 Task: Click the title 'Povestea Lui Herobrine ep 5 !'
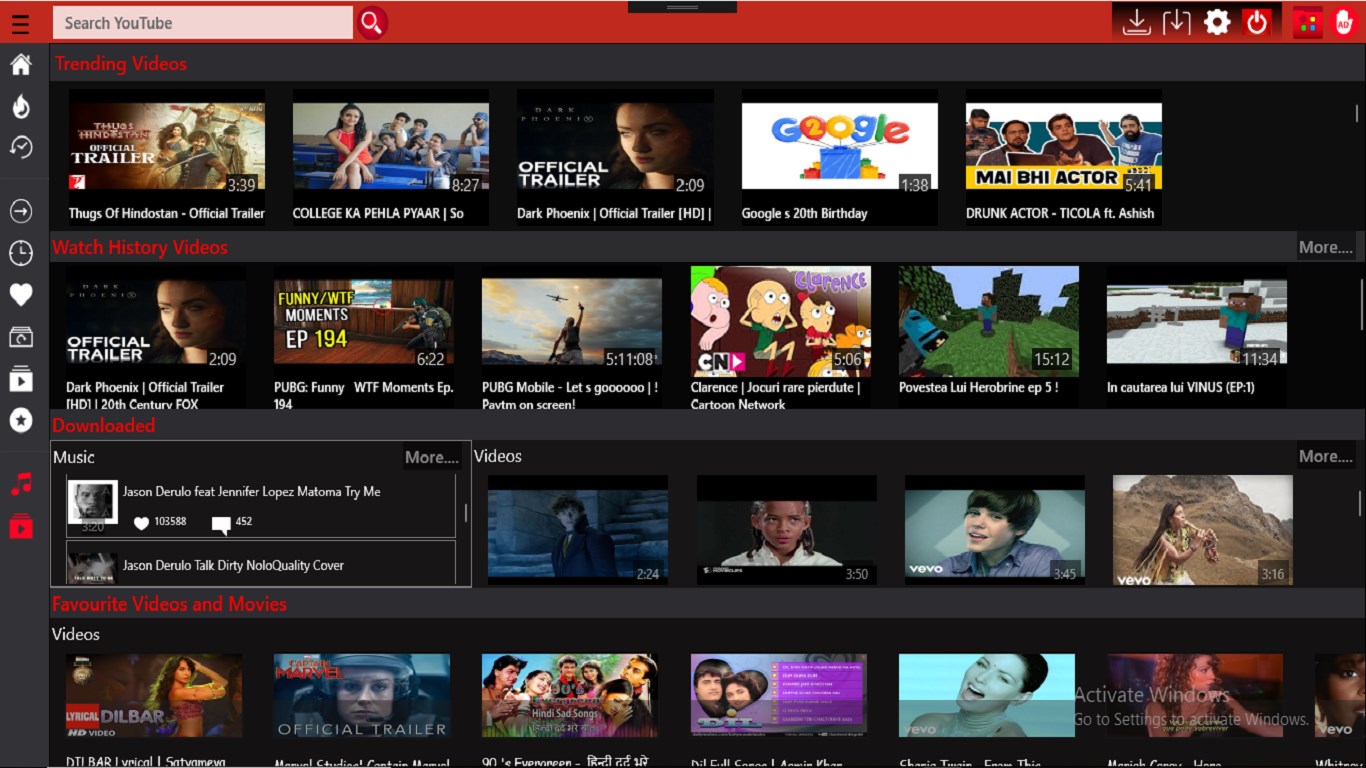[x=979, y=387]
